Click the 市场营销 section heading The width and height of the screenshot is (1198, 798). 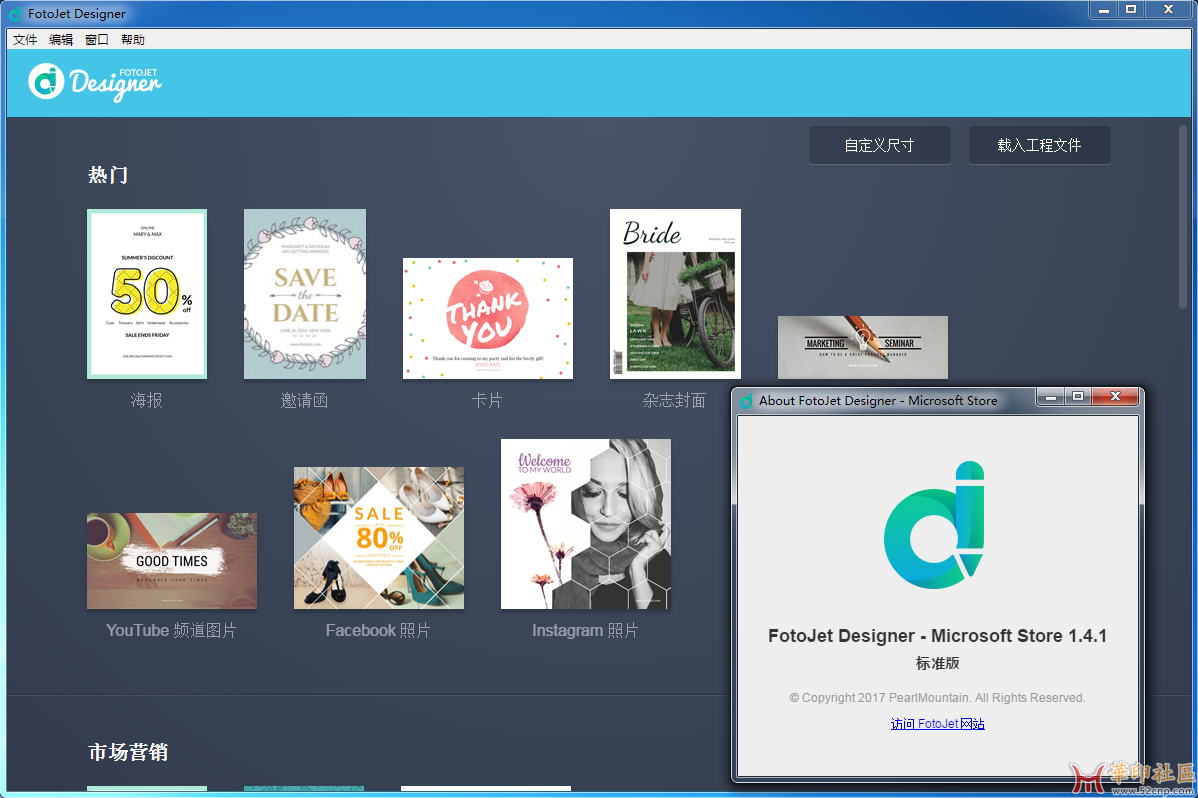click(128, 752)
